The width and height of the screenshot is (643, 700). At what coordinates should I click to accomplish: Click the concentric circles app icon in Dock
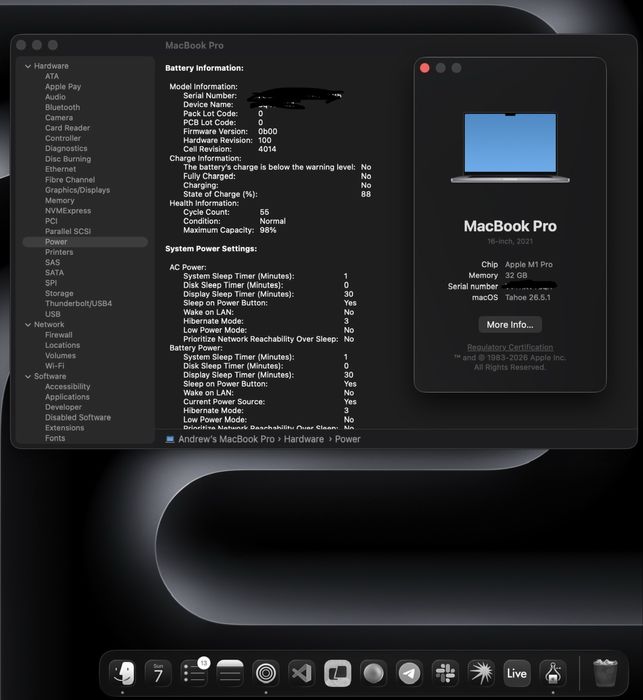[x=266, y=673]
